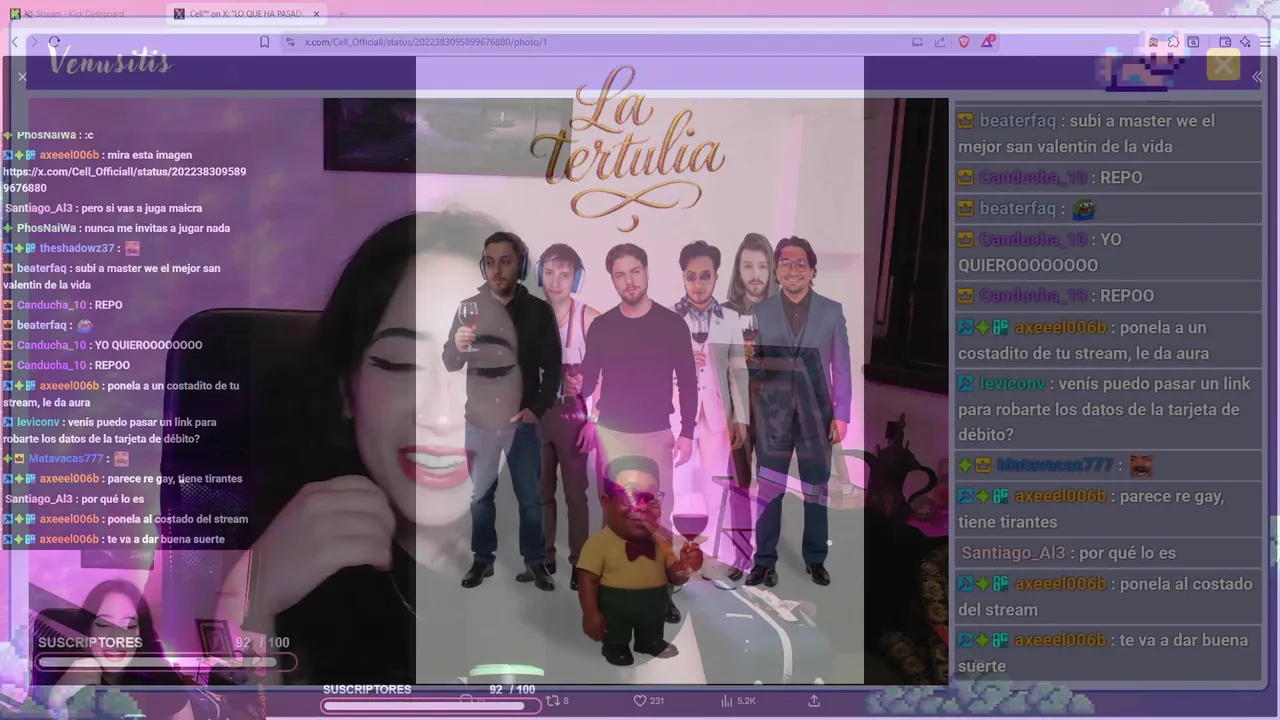This screenshot has width=1280, height=720.
Task: Click message 'YO QUIEROOOOOOOO' in right chat
Action: pos(1040,252)
